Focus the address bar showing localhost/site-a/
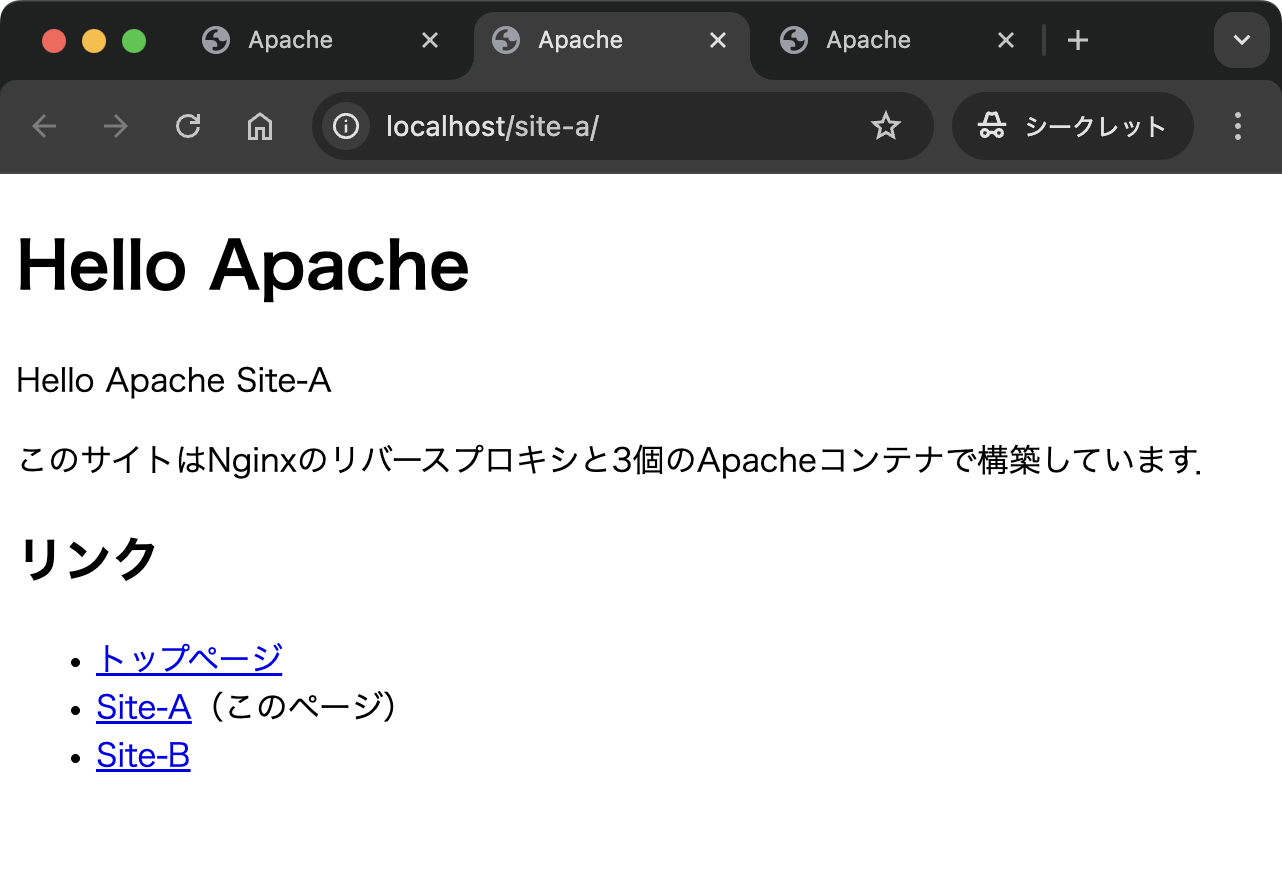This screenshot has width=1282, height=896. coord(600,126)
